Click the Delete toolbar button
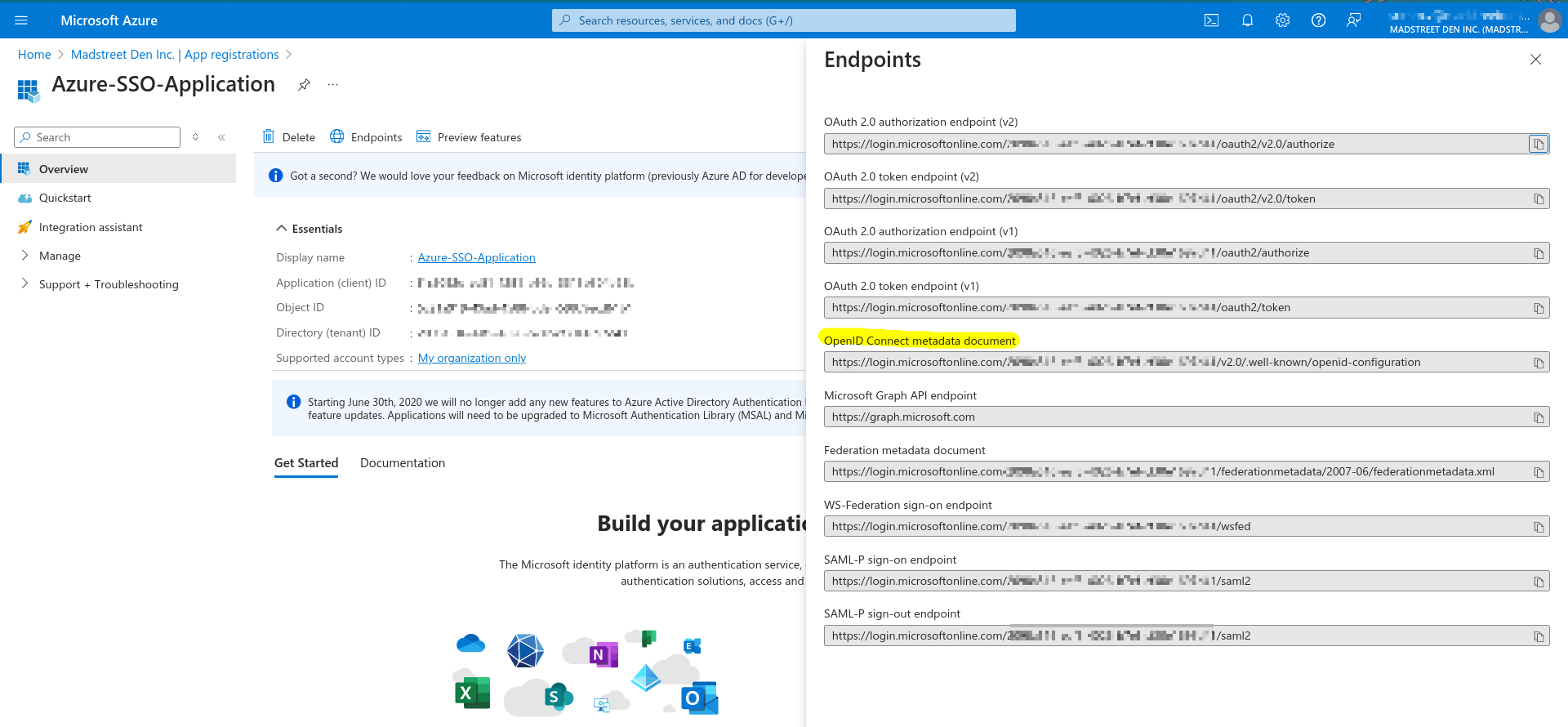The width and height of the screenshot is (1568, 727). (x=289, y=137)
